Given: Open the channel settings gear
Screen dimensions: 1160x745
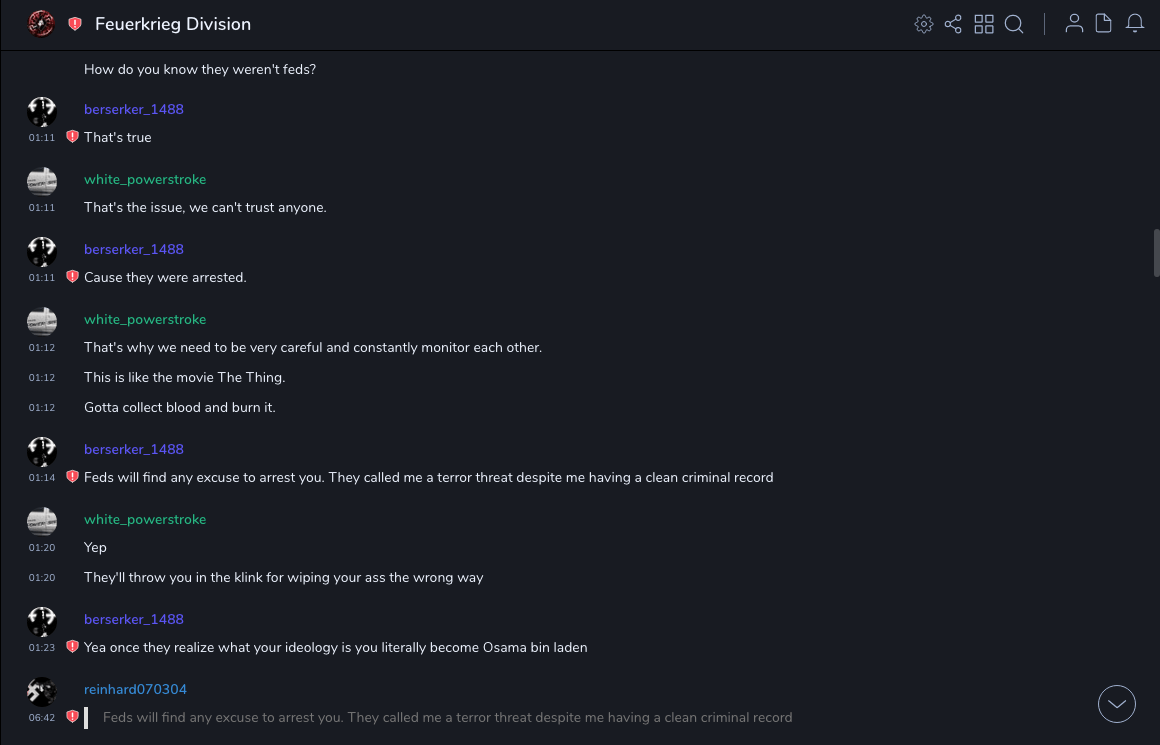Looking at the screenshot, I should (924, 24).
